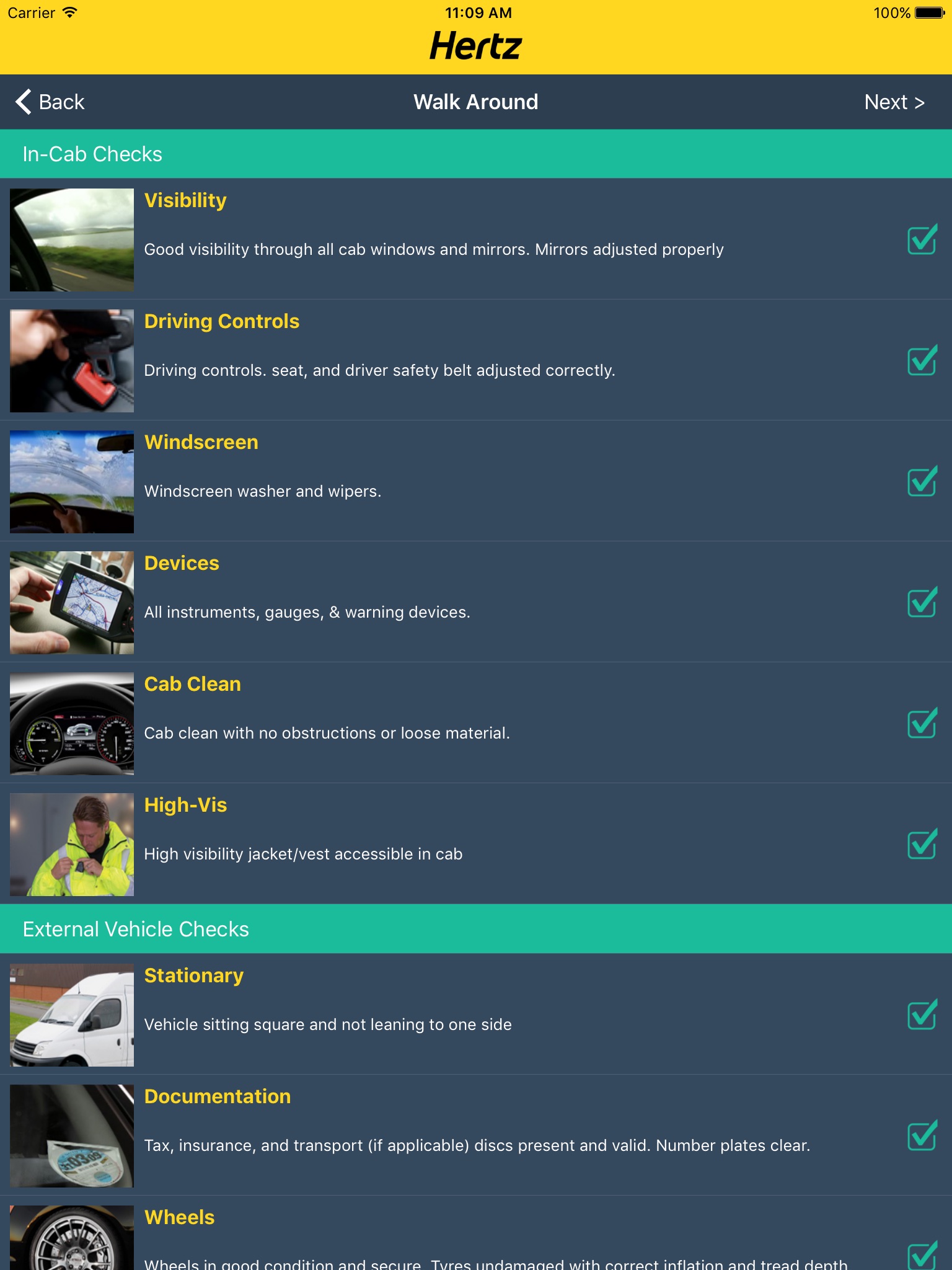Select the External Vehicle Checks header
Image resolution: width=952 pixels, height=1270 pixels.
pos(476,929)
